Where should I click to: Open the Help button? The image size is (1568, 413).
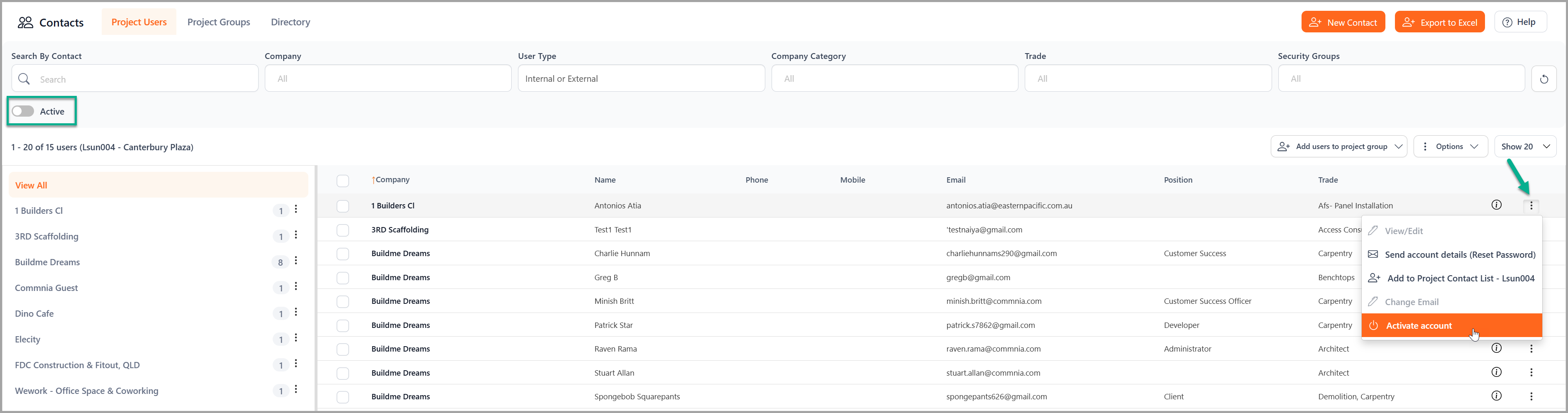click(x=1520, y=22)
